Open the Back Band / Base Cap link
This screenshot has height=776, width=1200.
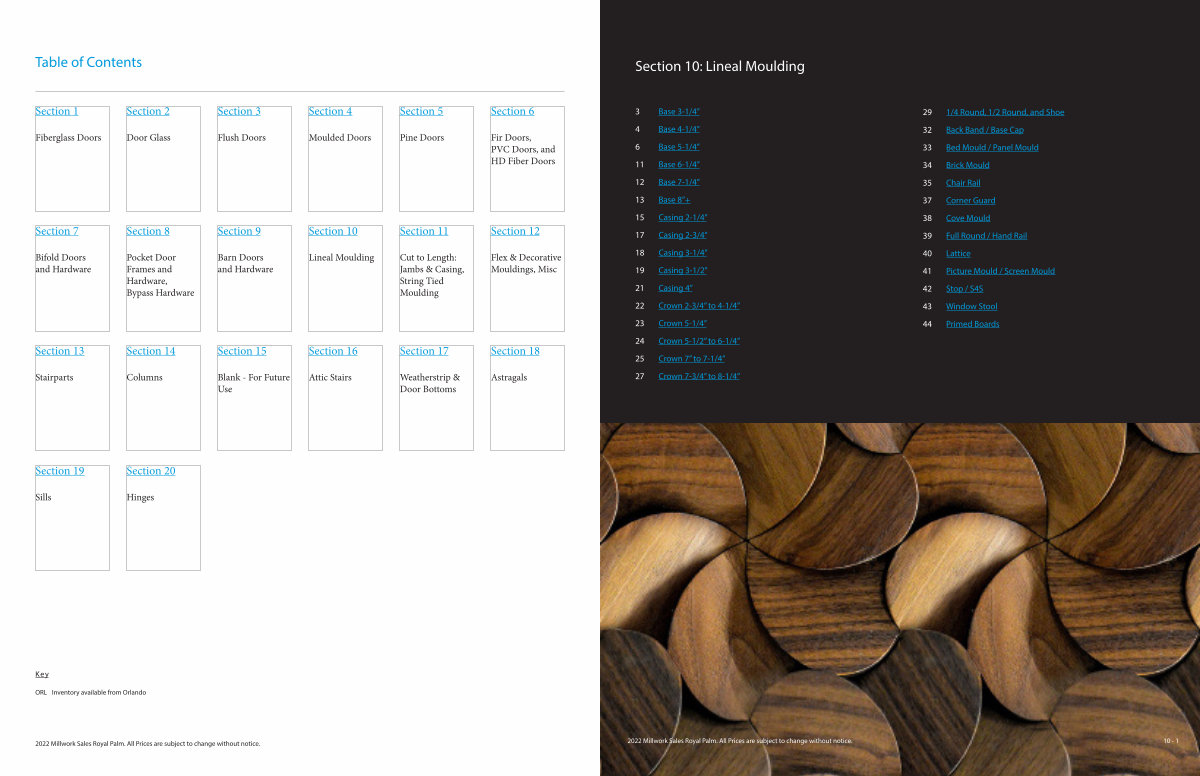click(984, 130)
